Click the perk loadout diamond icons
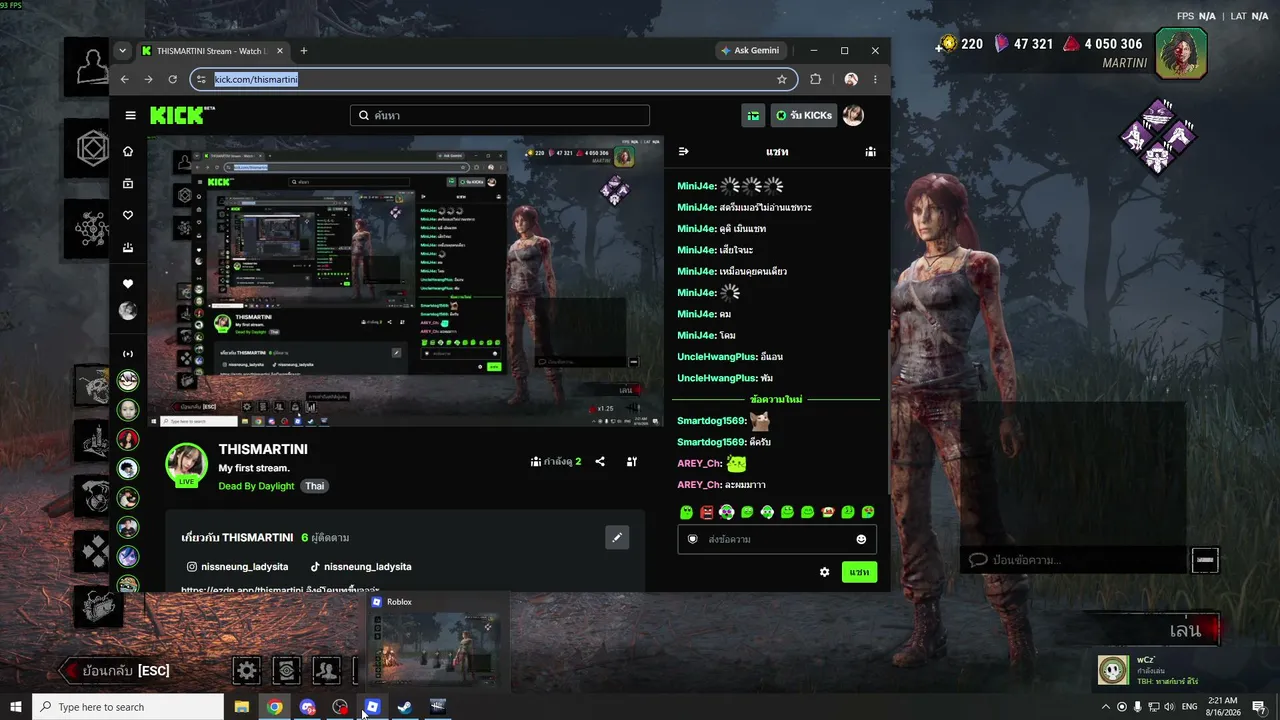Screen dimensions: 1280x720 coord(1158,136)
